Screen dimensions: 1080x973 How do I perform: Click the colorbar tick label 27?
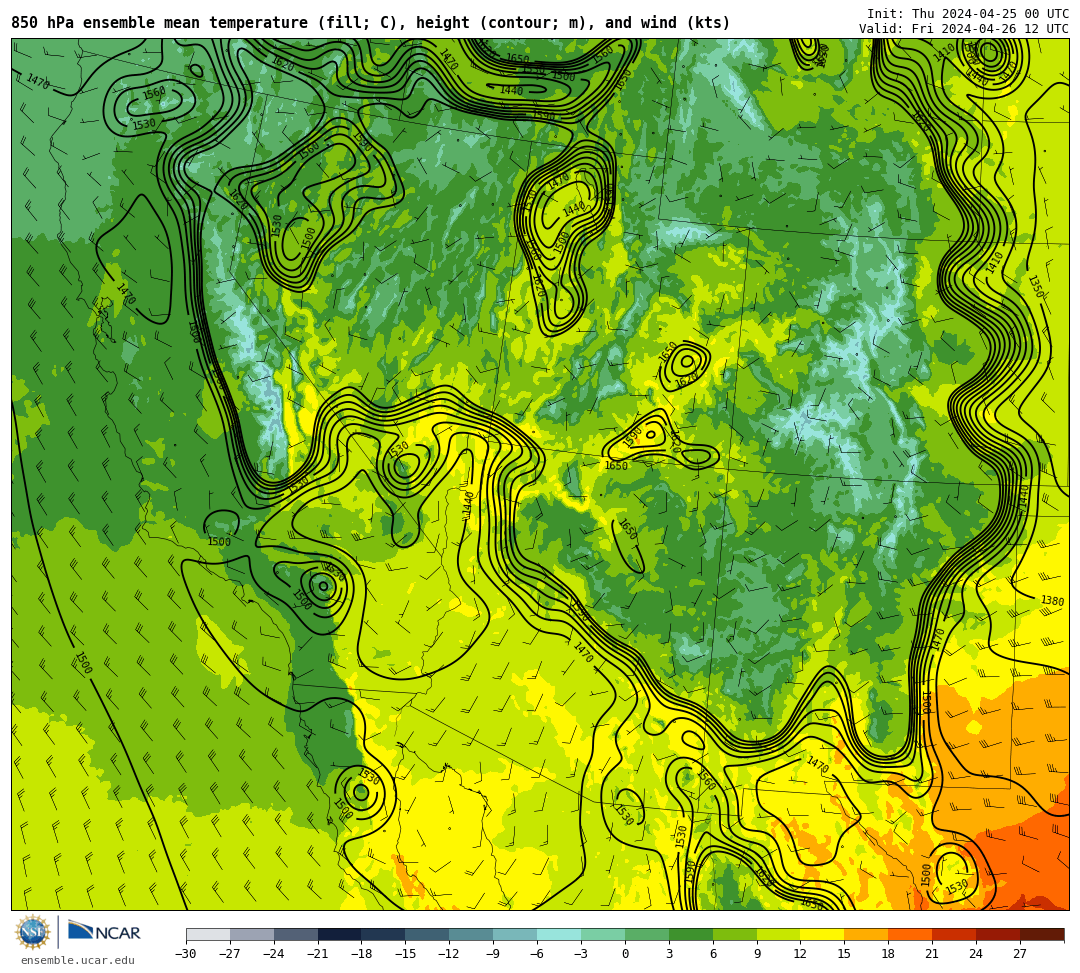pos(1021,954)
